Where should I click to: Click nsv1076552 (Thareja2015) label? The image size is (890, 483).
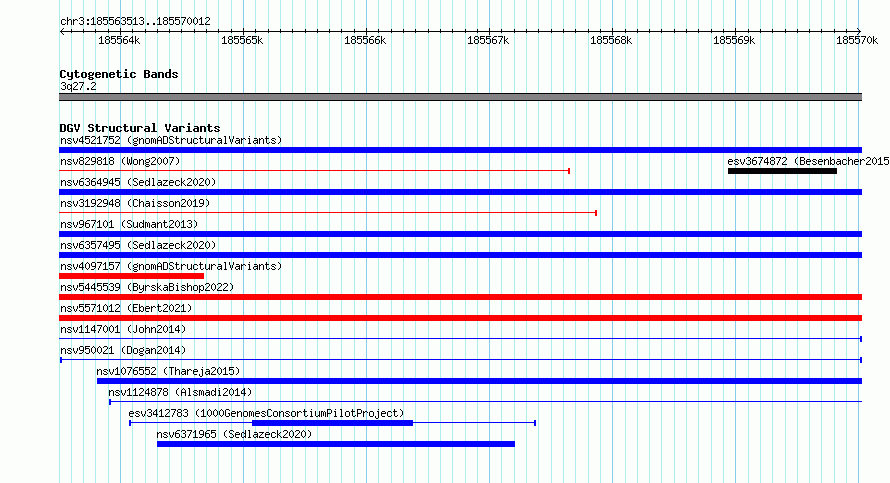coord(168,371)
